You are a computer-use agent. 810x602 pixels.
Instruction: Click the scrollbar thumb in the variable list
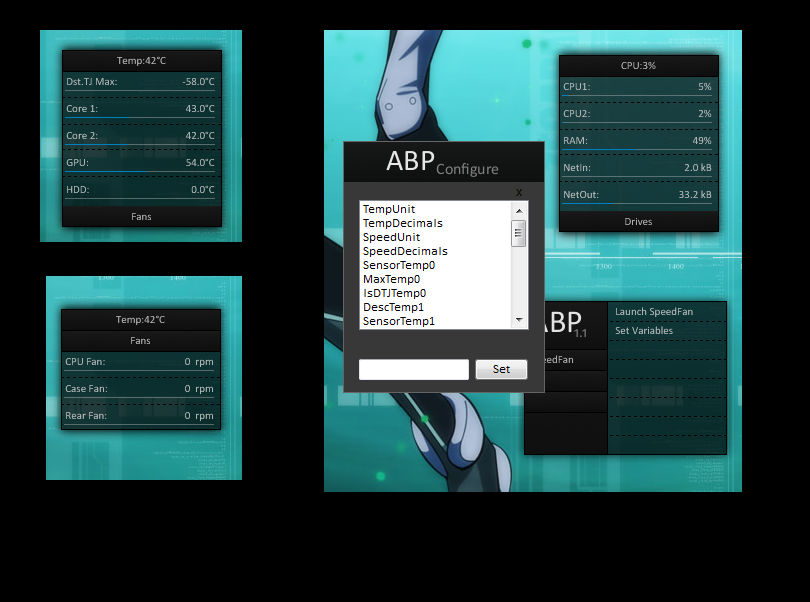[x=519, y=232]
